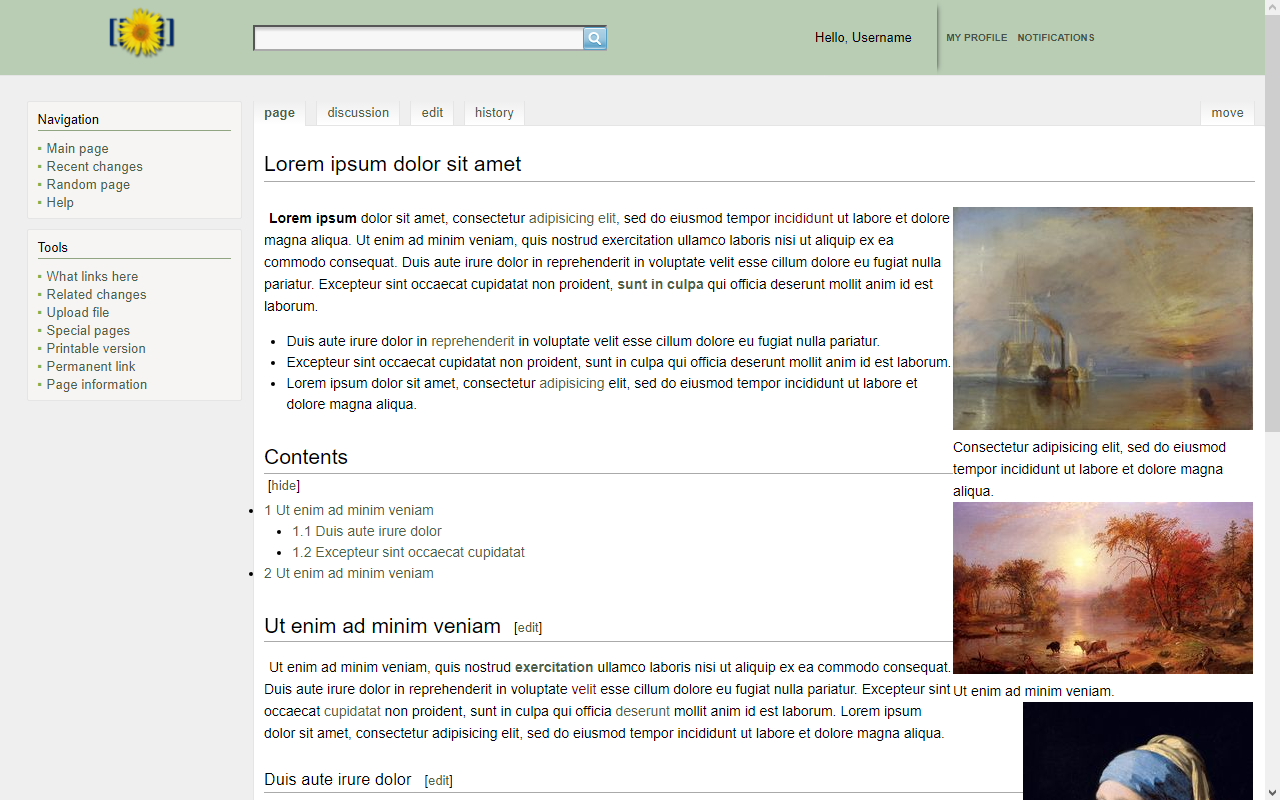The width and height of the screenshot is (1280, 800).
Task: Click Upload file in Tools
Action: coord(78,313)
